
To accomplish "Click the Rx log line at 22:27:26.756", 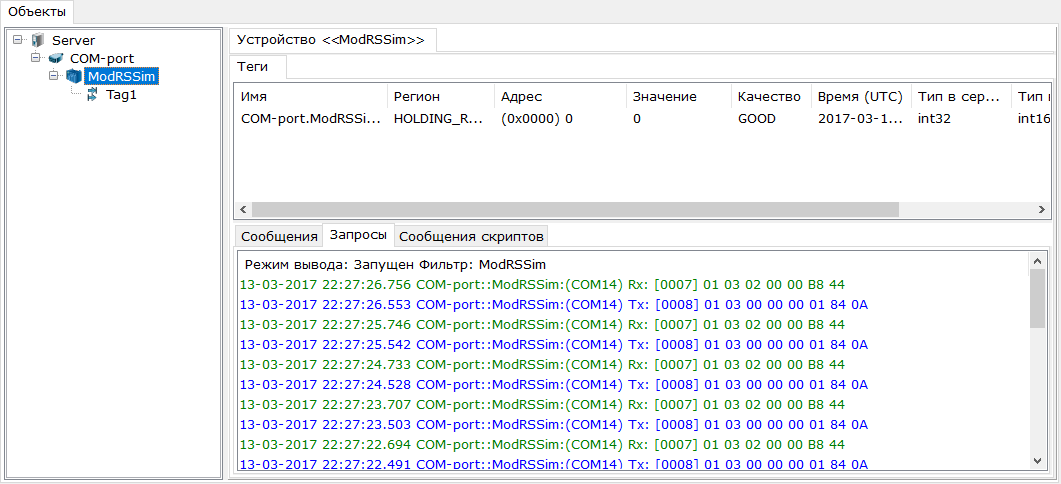I will coord(542,285).
